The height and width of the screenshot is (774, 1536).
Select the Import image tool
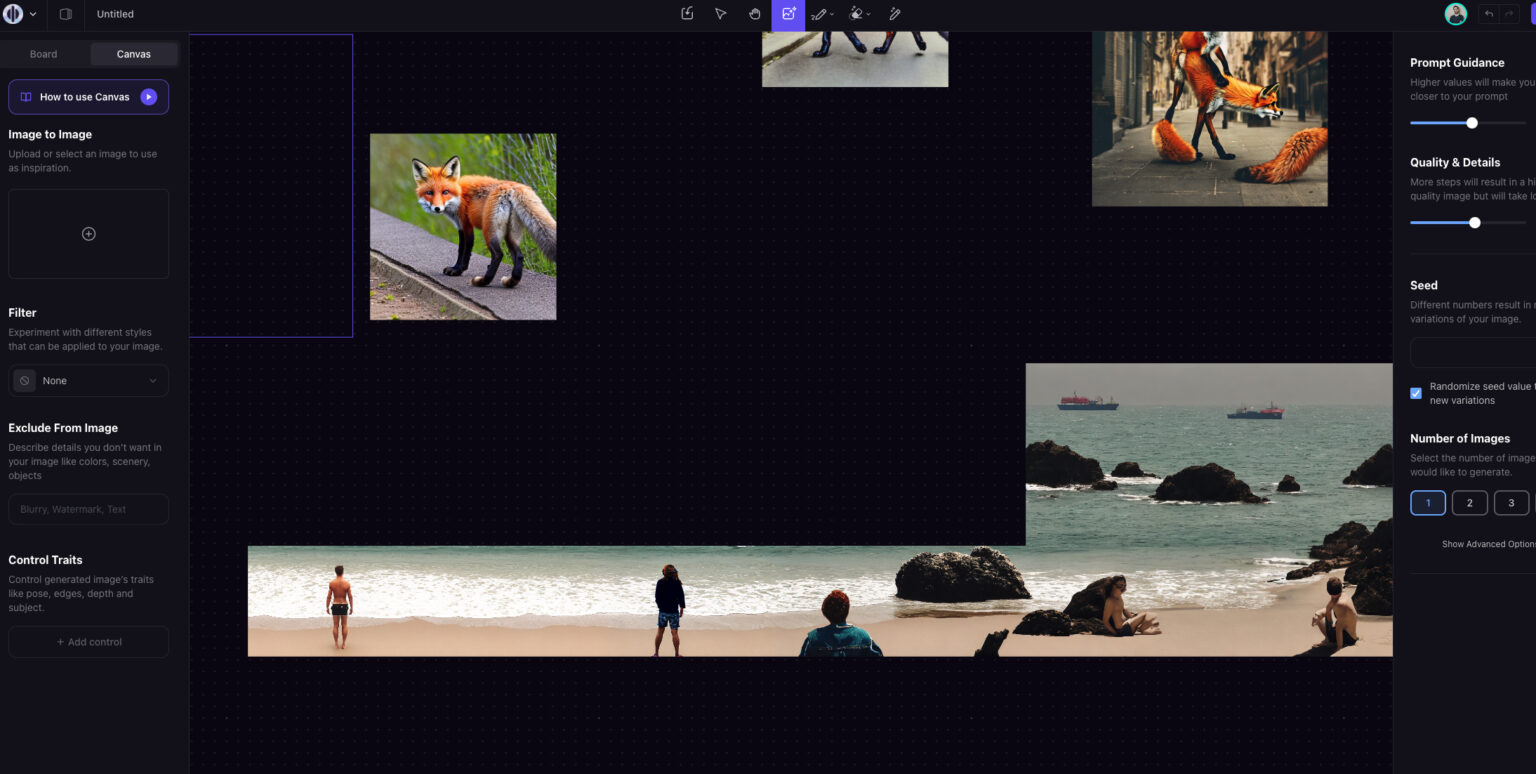[686, 14]
